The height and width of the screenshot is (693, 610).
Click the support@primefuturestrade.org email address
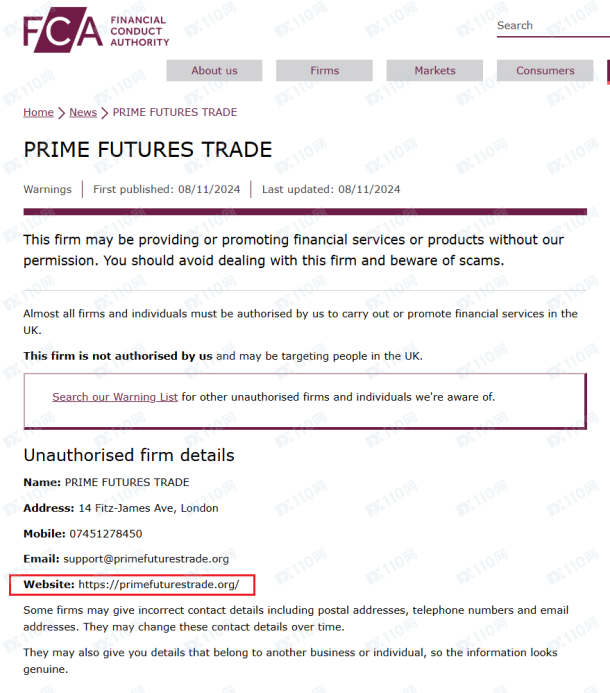(x=146, y=559)
